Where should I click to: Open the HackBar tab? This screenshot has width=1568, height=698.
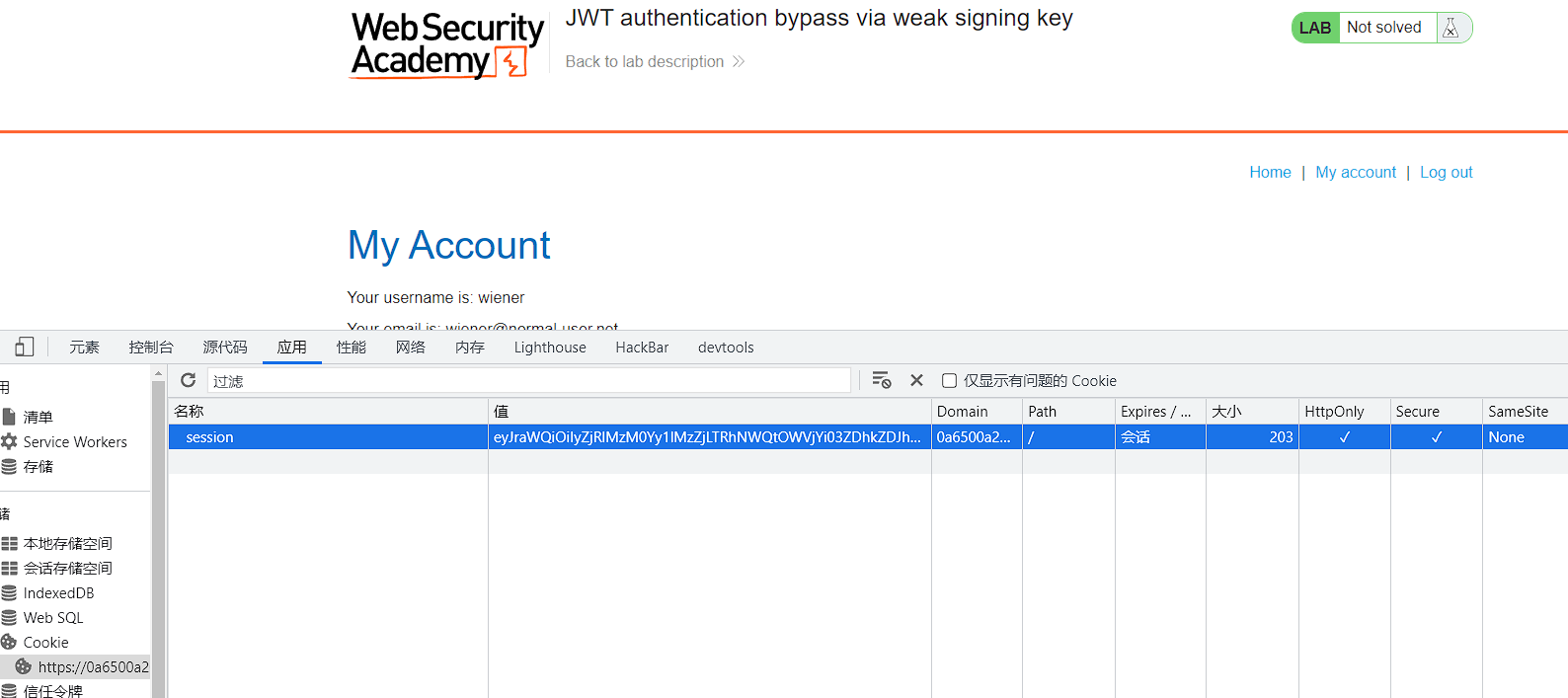pyautogui.click(x=642, y=347)
